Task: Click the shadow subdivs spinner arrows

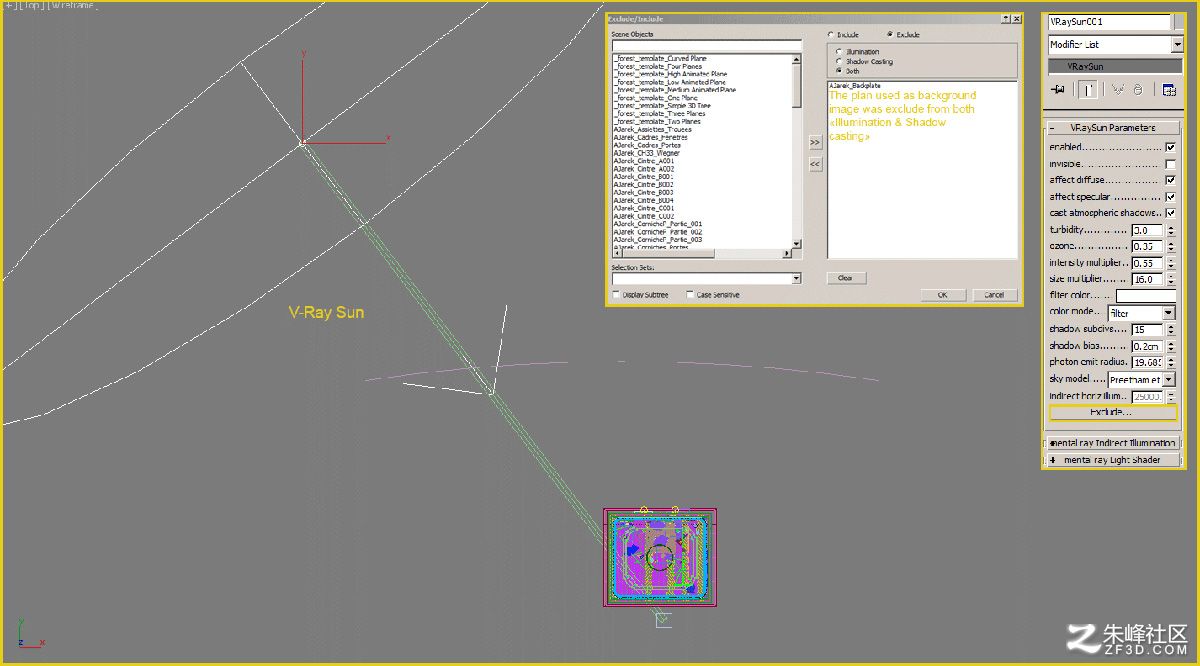Action: [1170, 330]
